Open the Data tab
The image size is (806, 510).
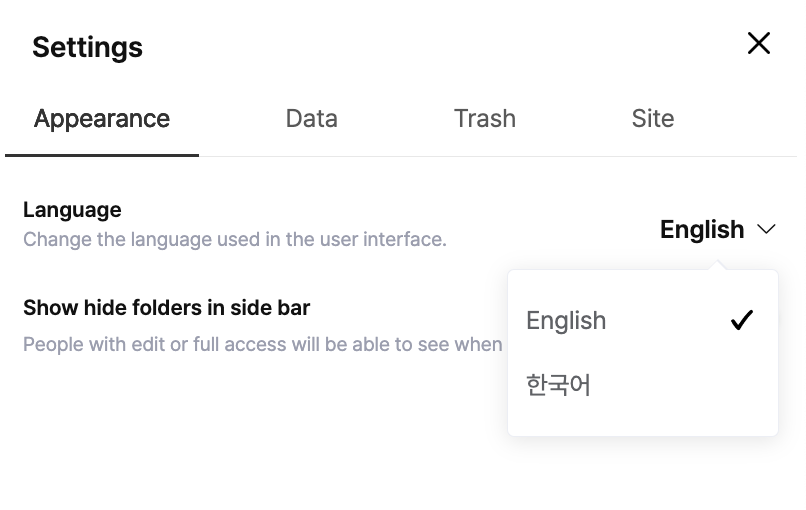pyautogui.click(x=311, y=119)
